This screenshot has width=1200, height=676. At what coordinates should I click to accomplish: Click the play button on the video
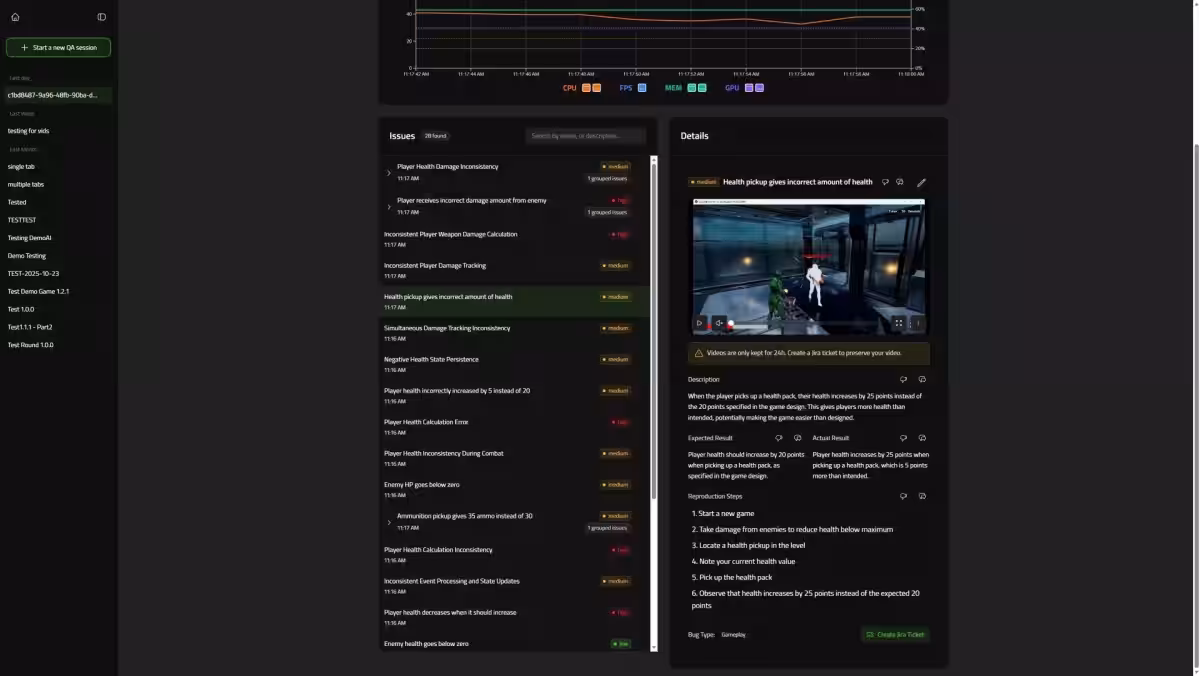[x=700, y=323]
